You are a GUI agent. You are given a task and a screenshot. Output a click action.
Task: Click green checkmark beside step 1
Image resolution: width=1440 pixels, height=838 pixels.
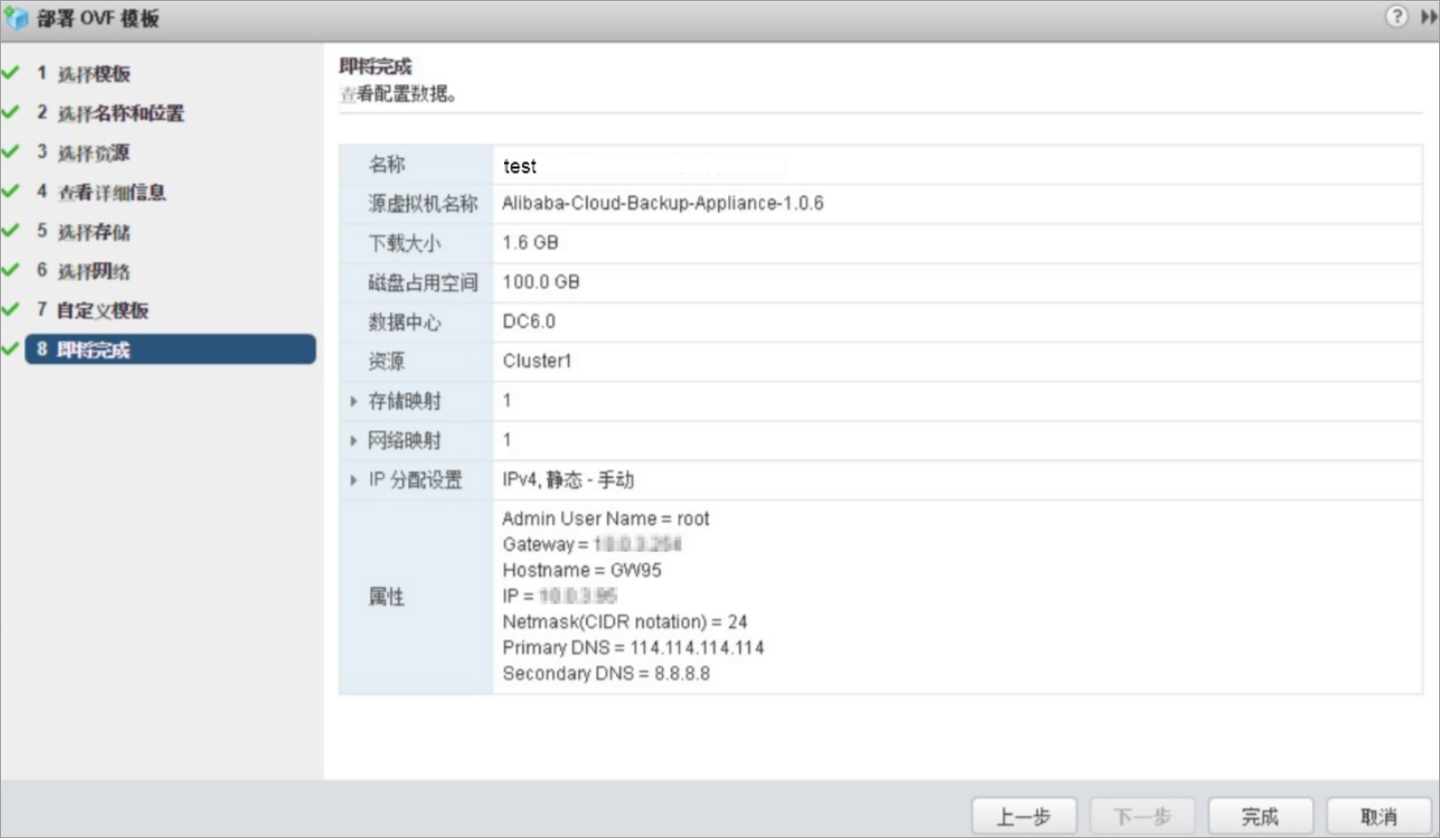click(11, 73)
